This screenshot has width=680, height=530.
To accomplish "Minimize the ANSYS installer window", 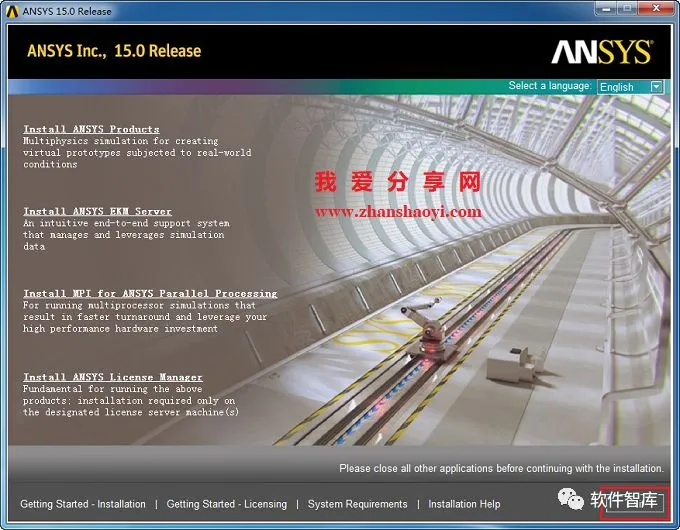I will (606, 8).
